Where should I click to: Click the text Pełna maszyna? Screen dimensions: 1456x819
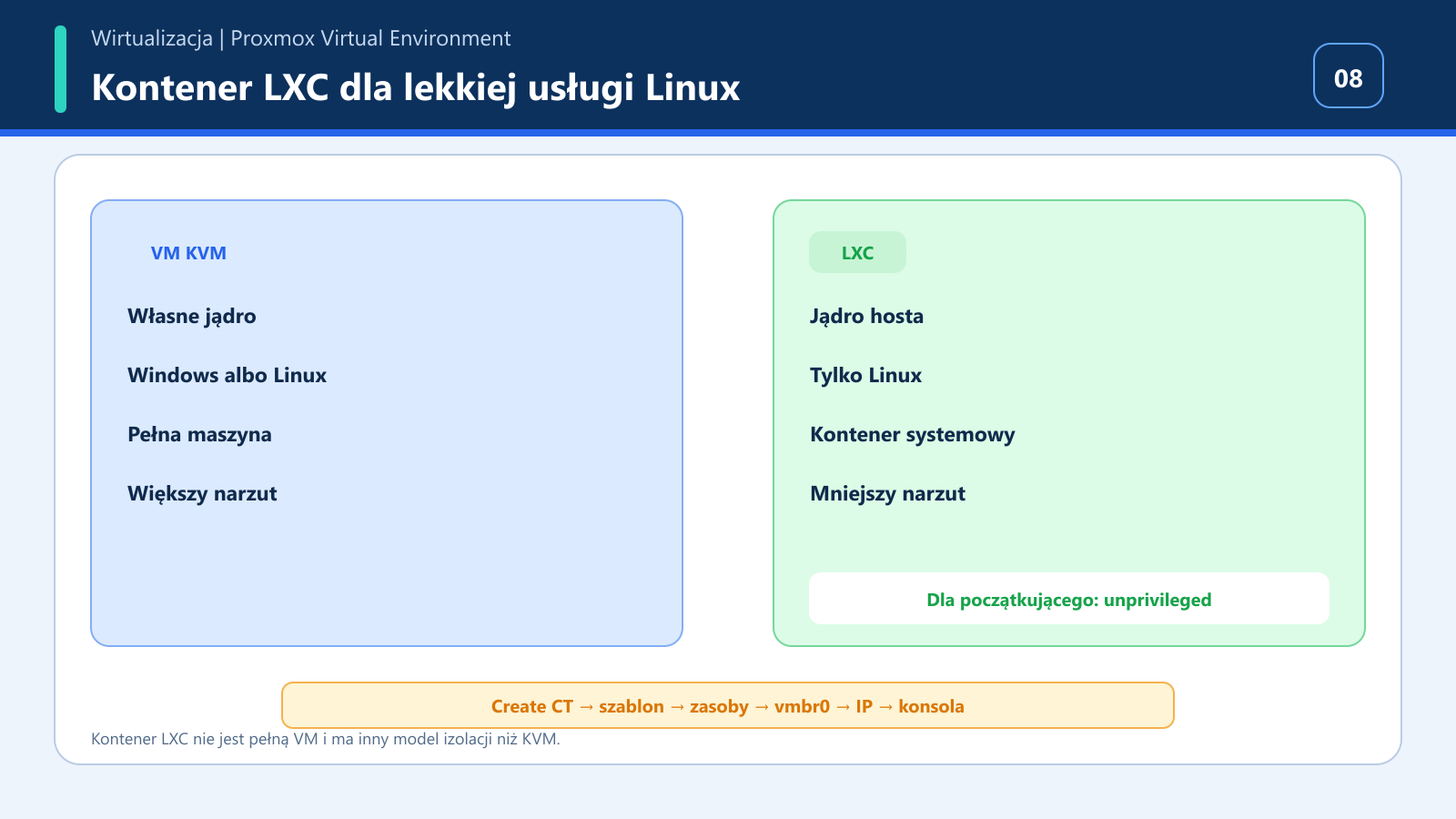(x=199, y=435)
